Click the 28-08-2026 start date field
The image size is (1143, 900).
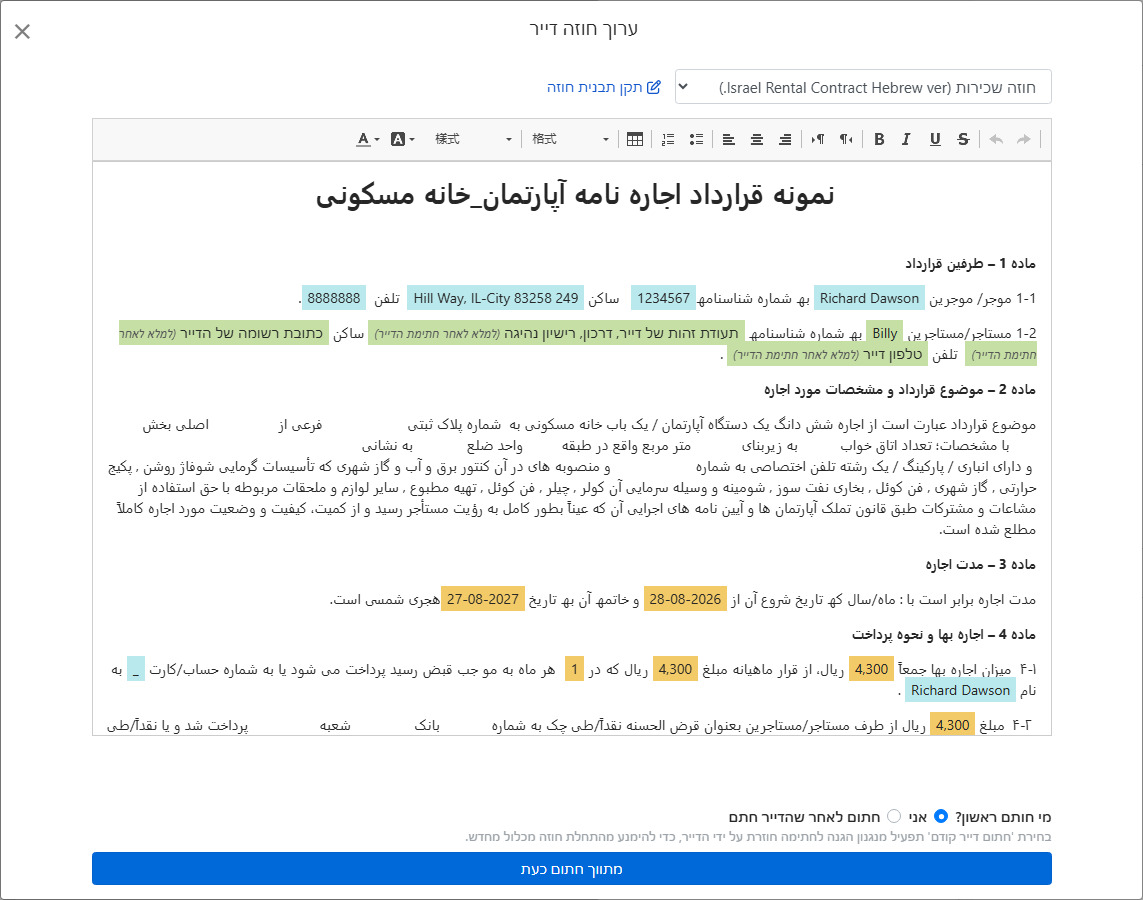click(685, 599)
